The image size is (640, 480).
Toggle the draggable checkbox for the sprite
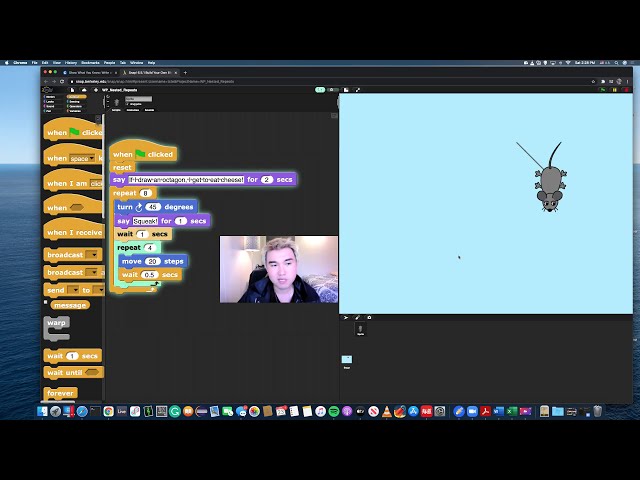click(127, 104)
